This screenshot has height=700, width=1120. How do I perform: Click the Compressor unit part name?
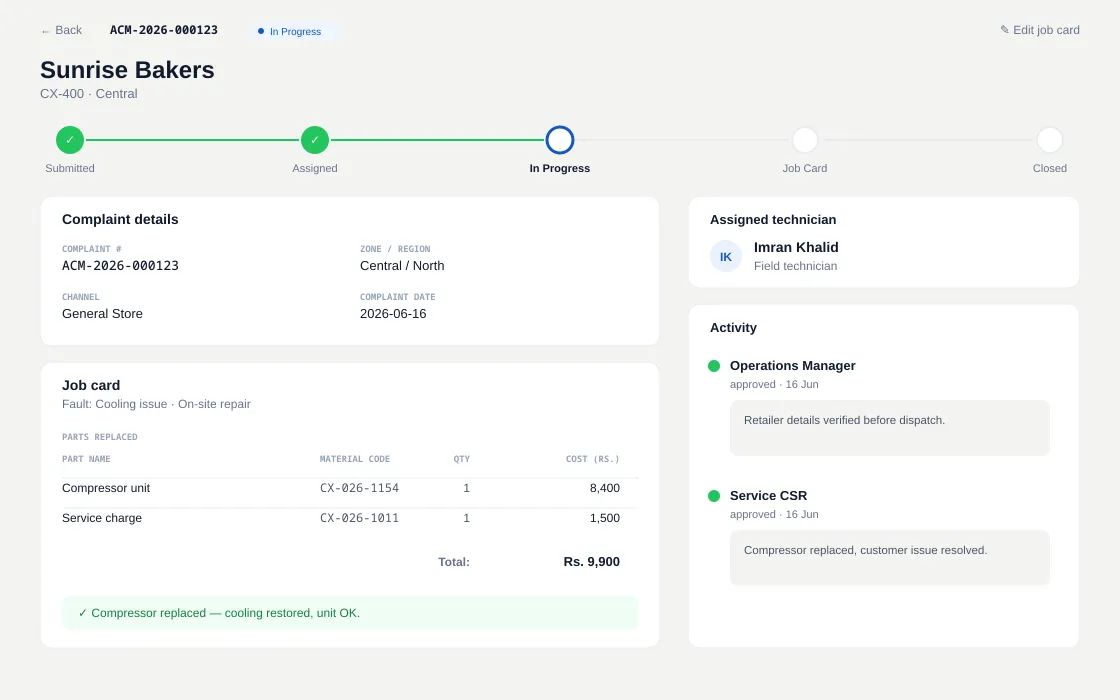tap(106, 488)
